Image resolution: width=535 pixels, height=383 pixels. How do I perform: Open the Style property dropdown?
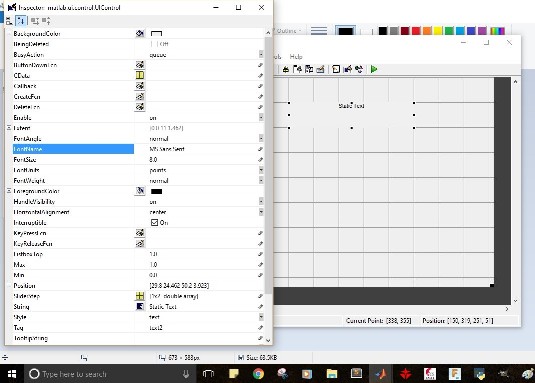tap(261, 317)
